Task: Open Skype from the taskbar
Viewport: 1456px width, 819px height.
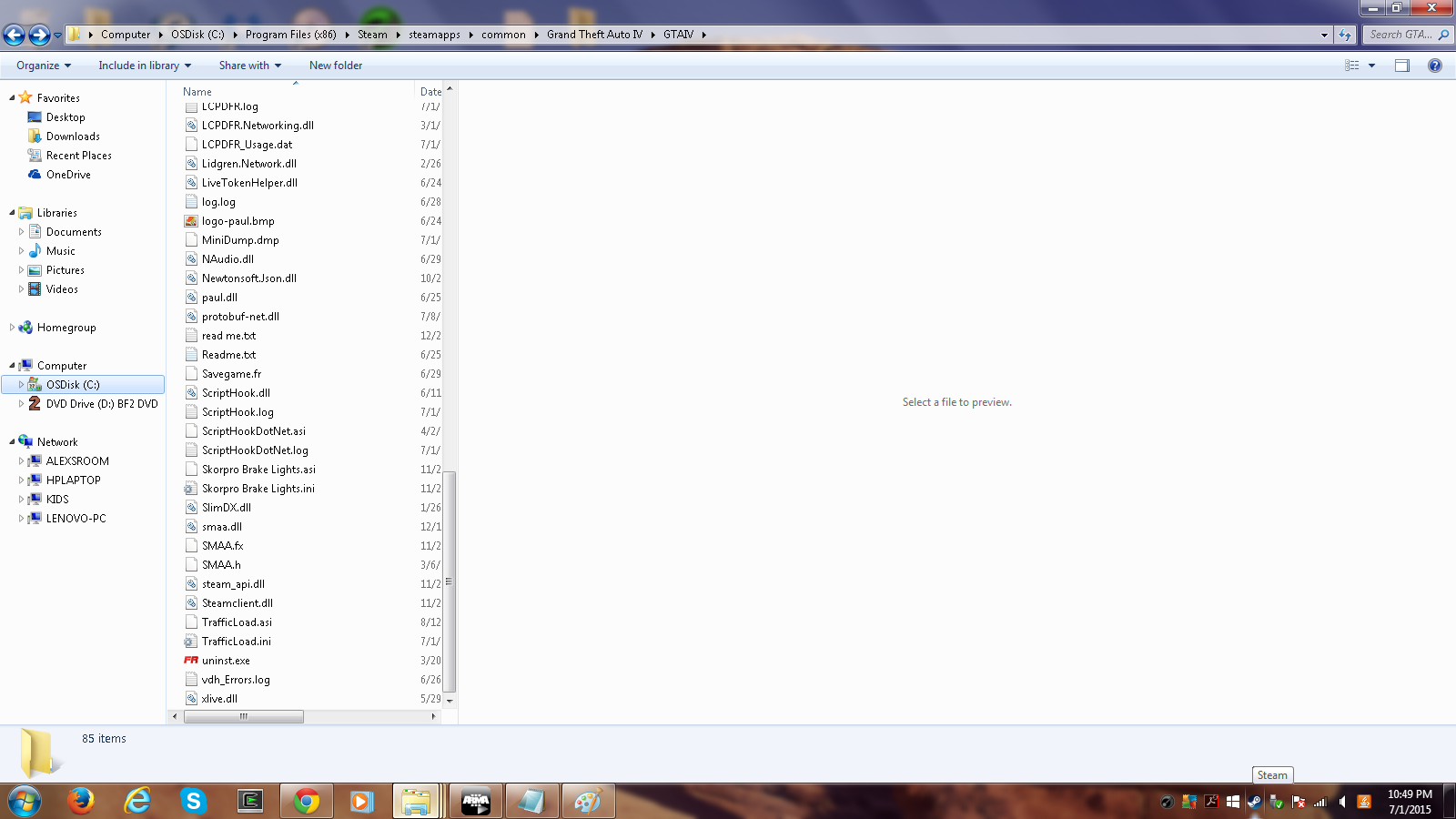Action: coord(193,801)
